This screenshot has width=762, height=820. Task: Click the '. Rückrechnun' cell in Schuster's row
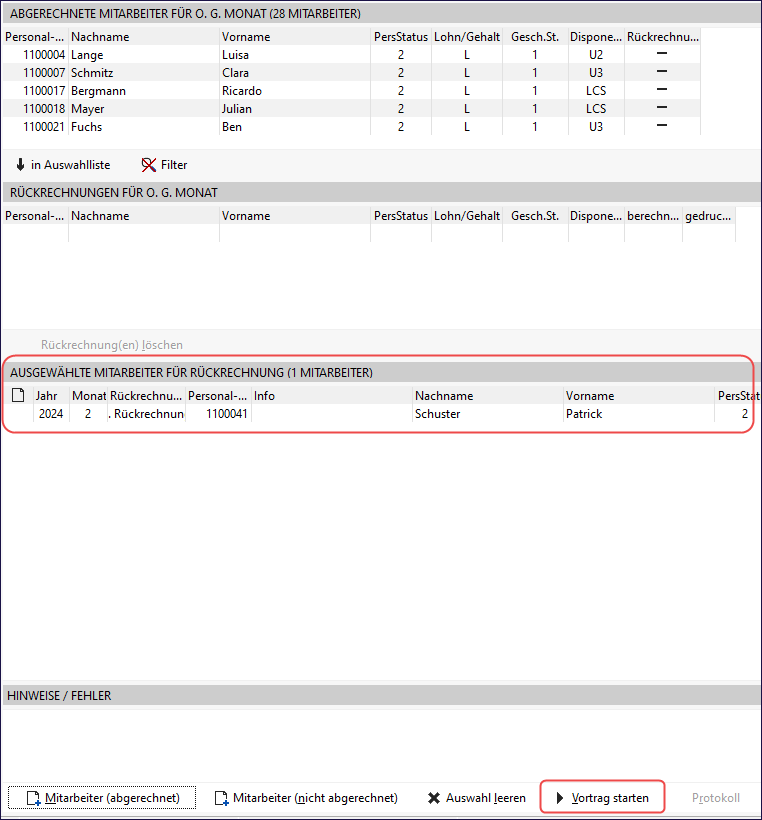click(146, 414)
